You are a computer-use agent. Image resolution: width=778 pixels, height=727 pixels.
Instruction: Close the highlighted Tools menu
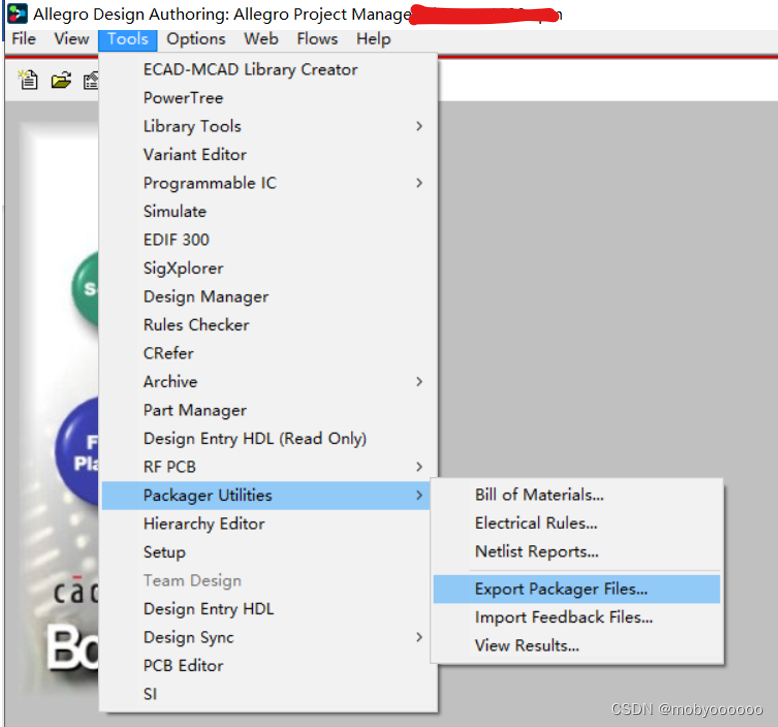pos(128,39)
